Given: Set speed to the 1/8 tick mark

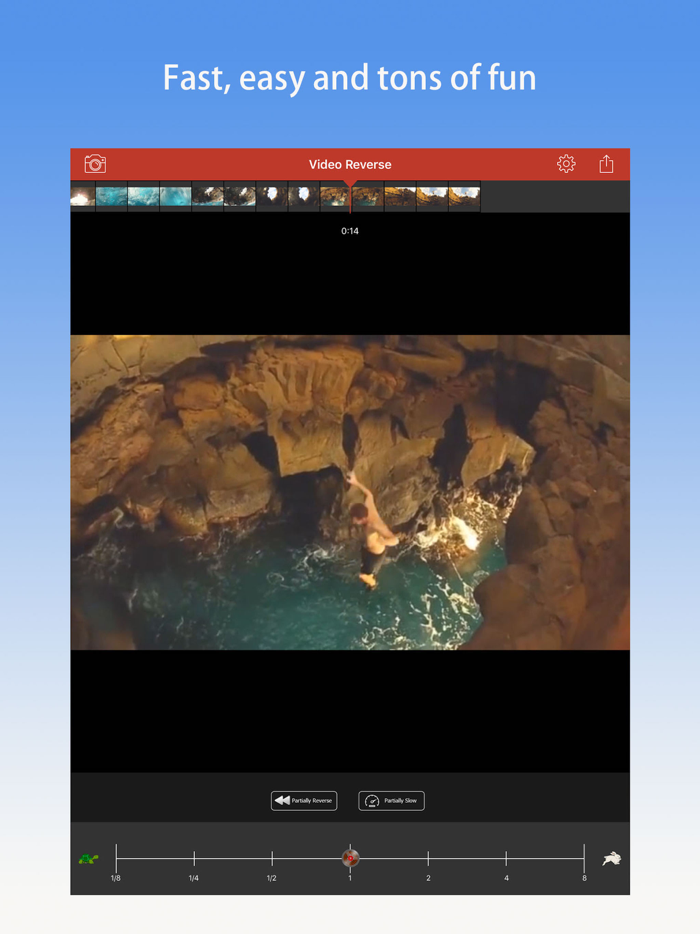Looking at the screenshot, I should click(116, 858).
